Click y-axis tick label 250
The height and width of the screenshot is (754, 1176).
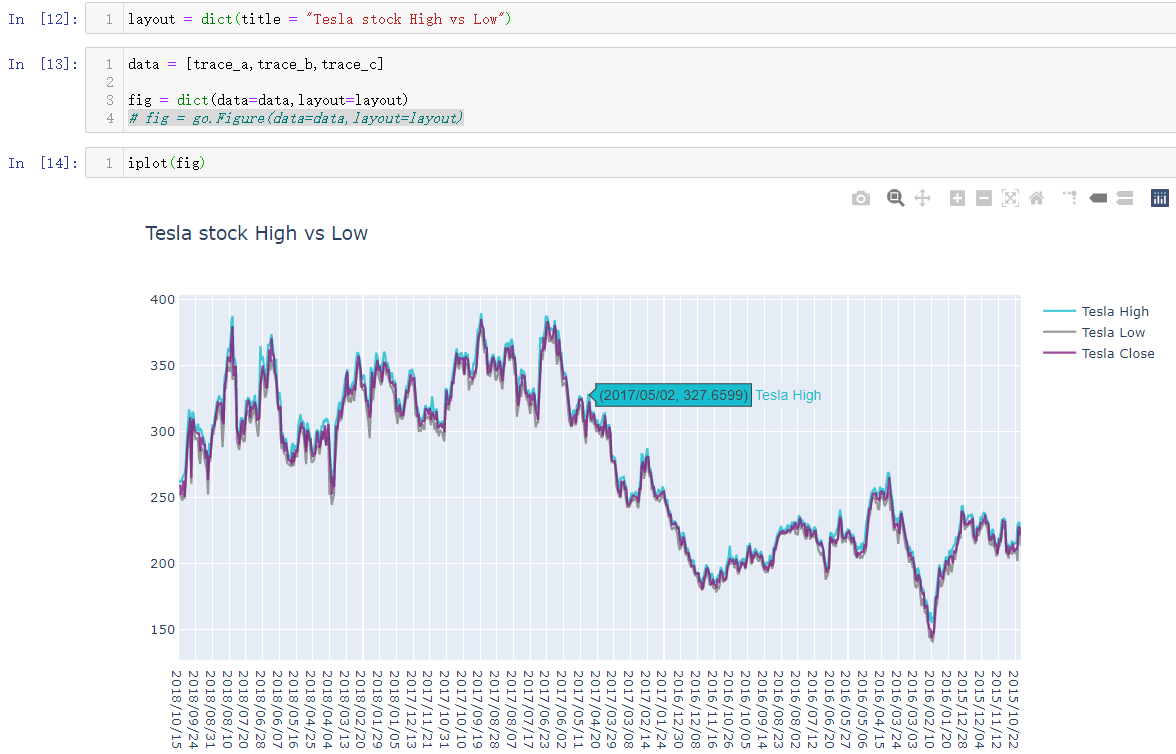[x=163, y=497]
